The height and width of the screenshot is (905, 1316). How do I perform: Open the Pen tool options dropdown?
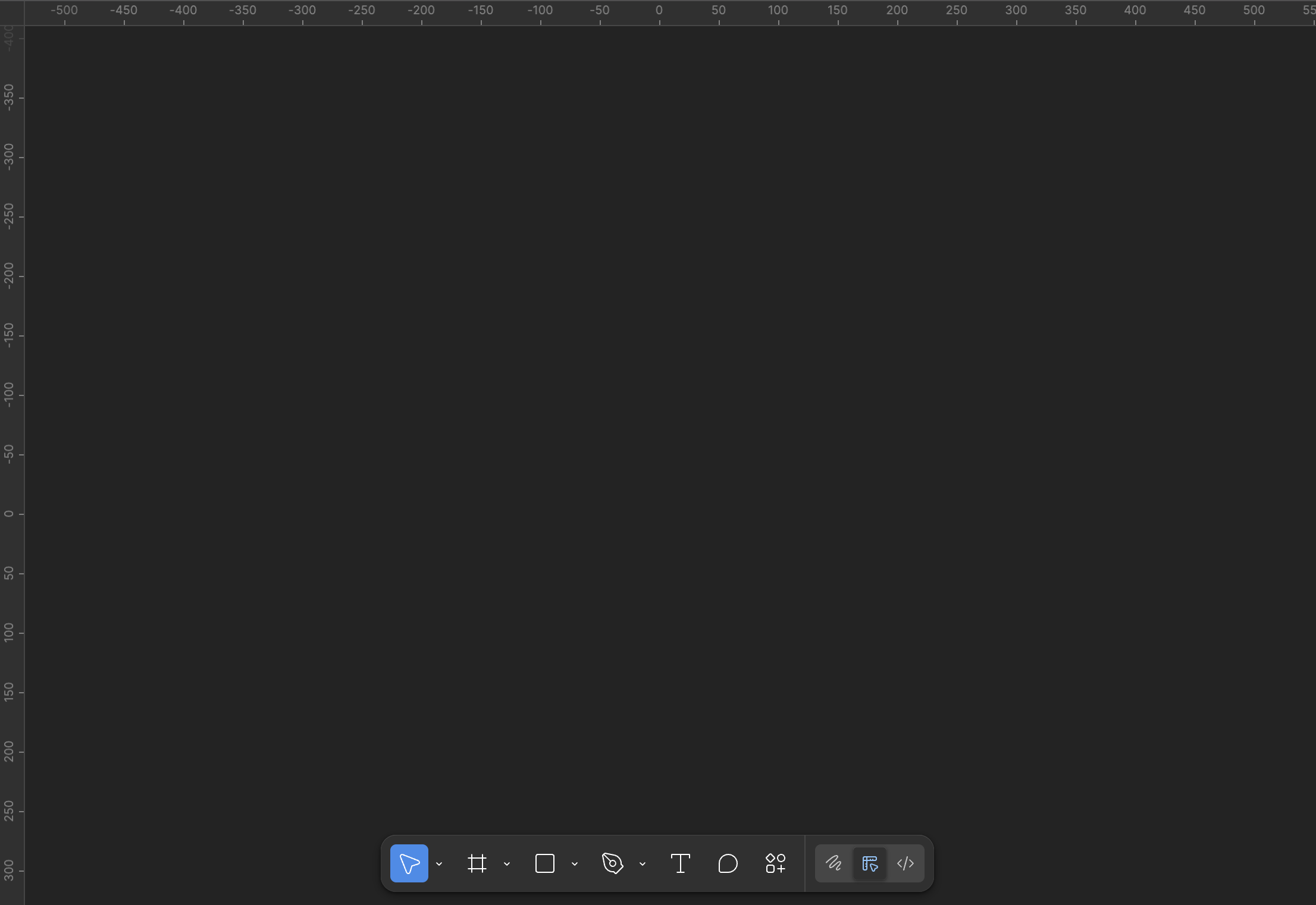point(643,864)
